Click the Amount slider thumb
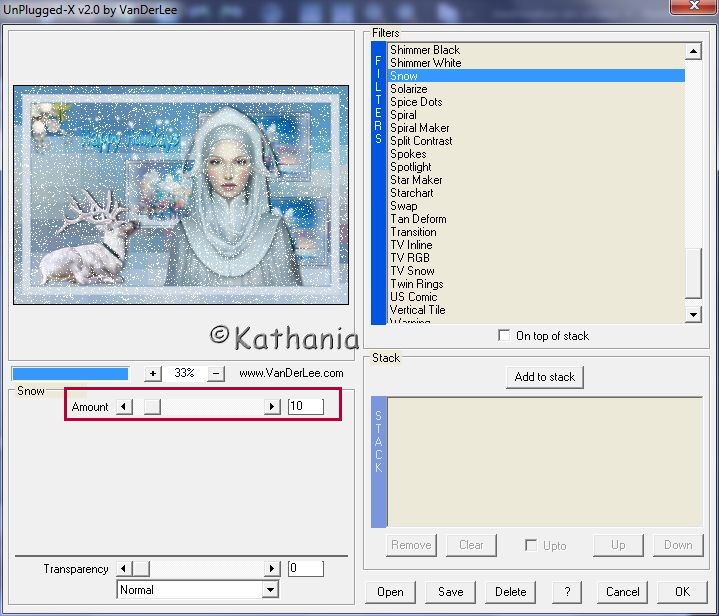Viewport: 719px width, 616px height. pyautogui.click(x=152, y=406)
